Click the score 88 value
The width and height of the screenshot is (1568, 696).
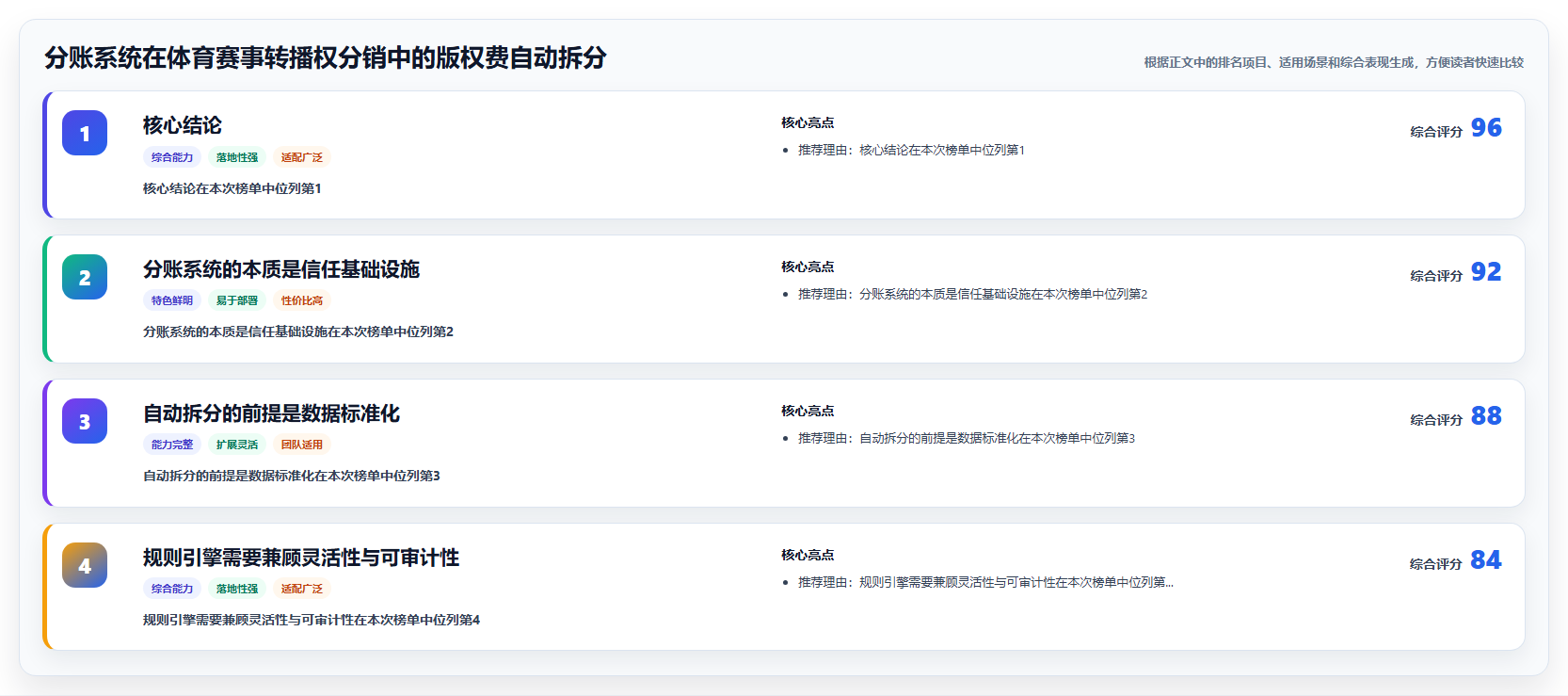1486,415
